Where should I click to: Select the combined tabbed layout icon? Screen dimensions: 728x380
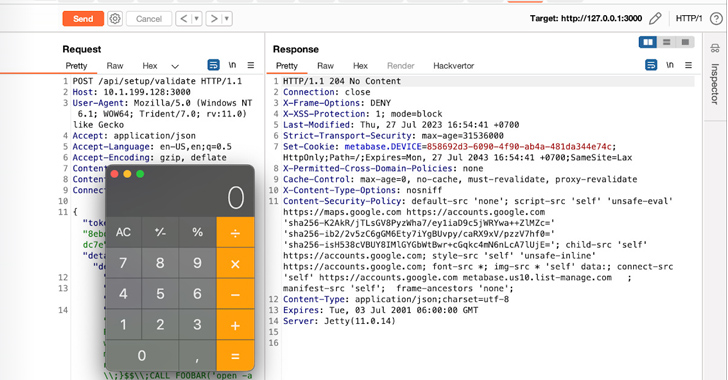(x=685, y=42)
